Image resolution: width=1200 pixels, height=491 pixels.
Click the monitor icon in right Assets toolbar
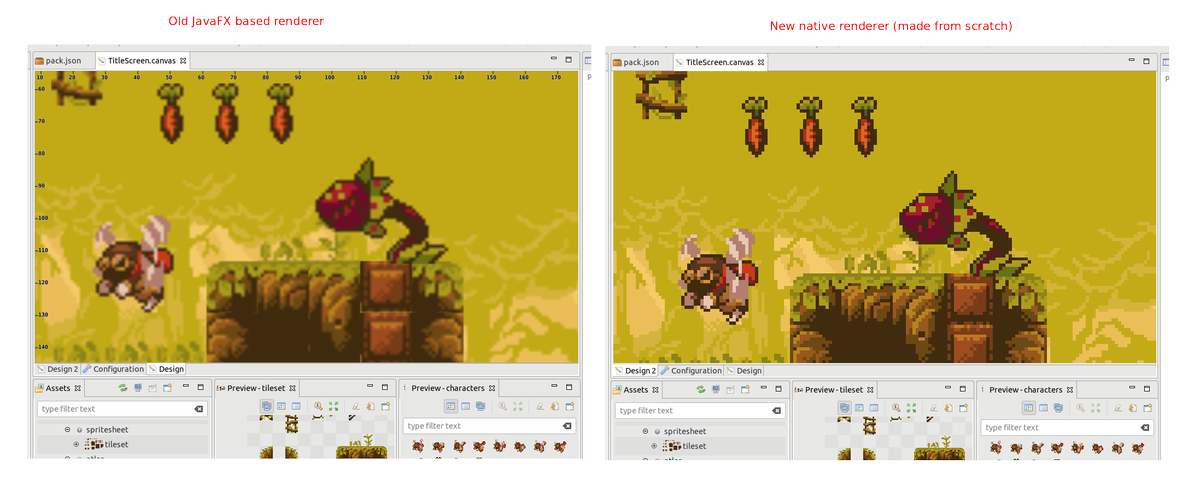(716, 389)
